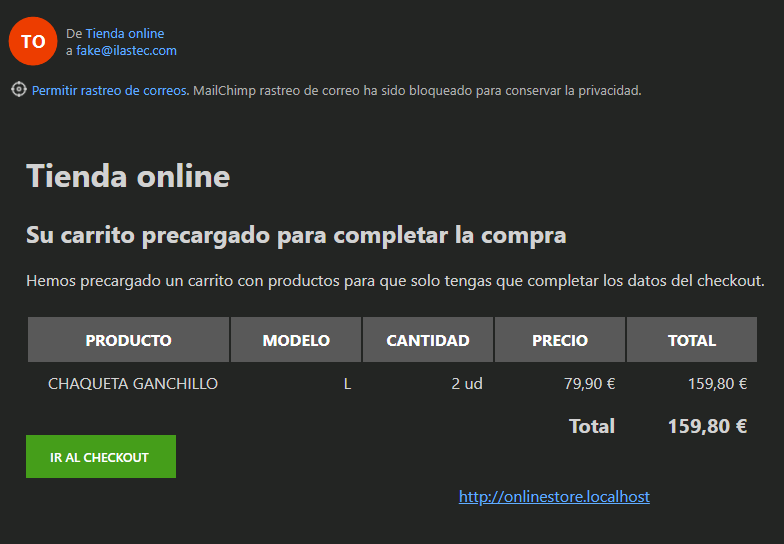Click the orange TO sender avatar

click(33, 42)
